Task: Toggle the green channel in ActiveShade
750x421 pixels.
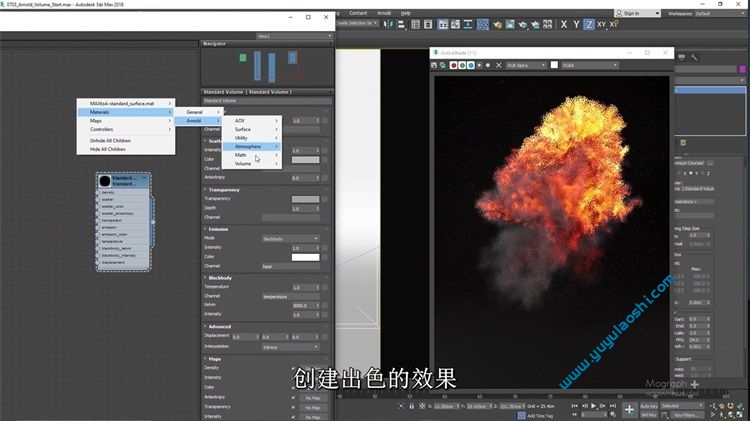Action: click(x=462, y=65)
